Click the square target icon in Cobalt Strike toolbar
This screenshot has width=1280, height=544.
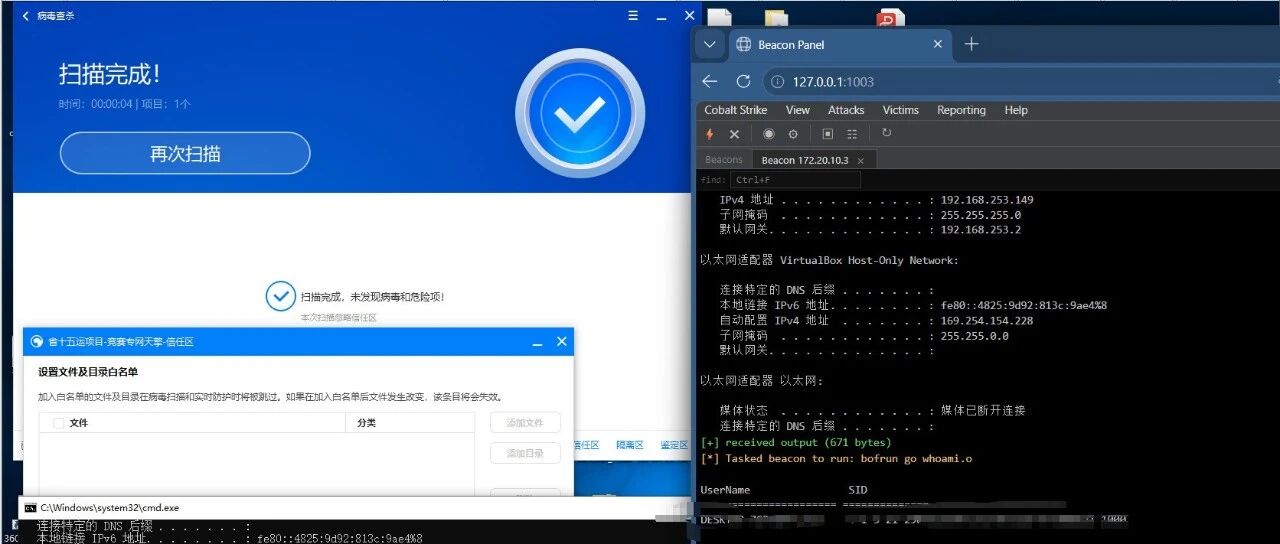[x=828, y=134]
